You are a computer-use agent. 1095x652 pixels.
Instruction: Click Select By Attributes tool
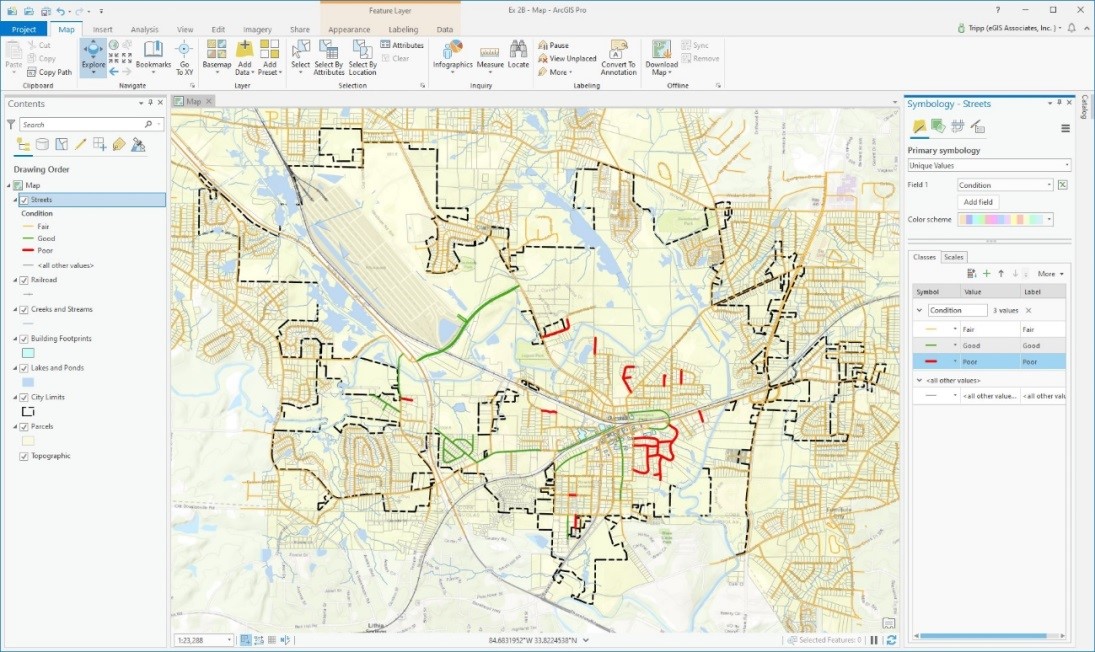click(329, 58)
